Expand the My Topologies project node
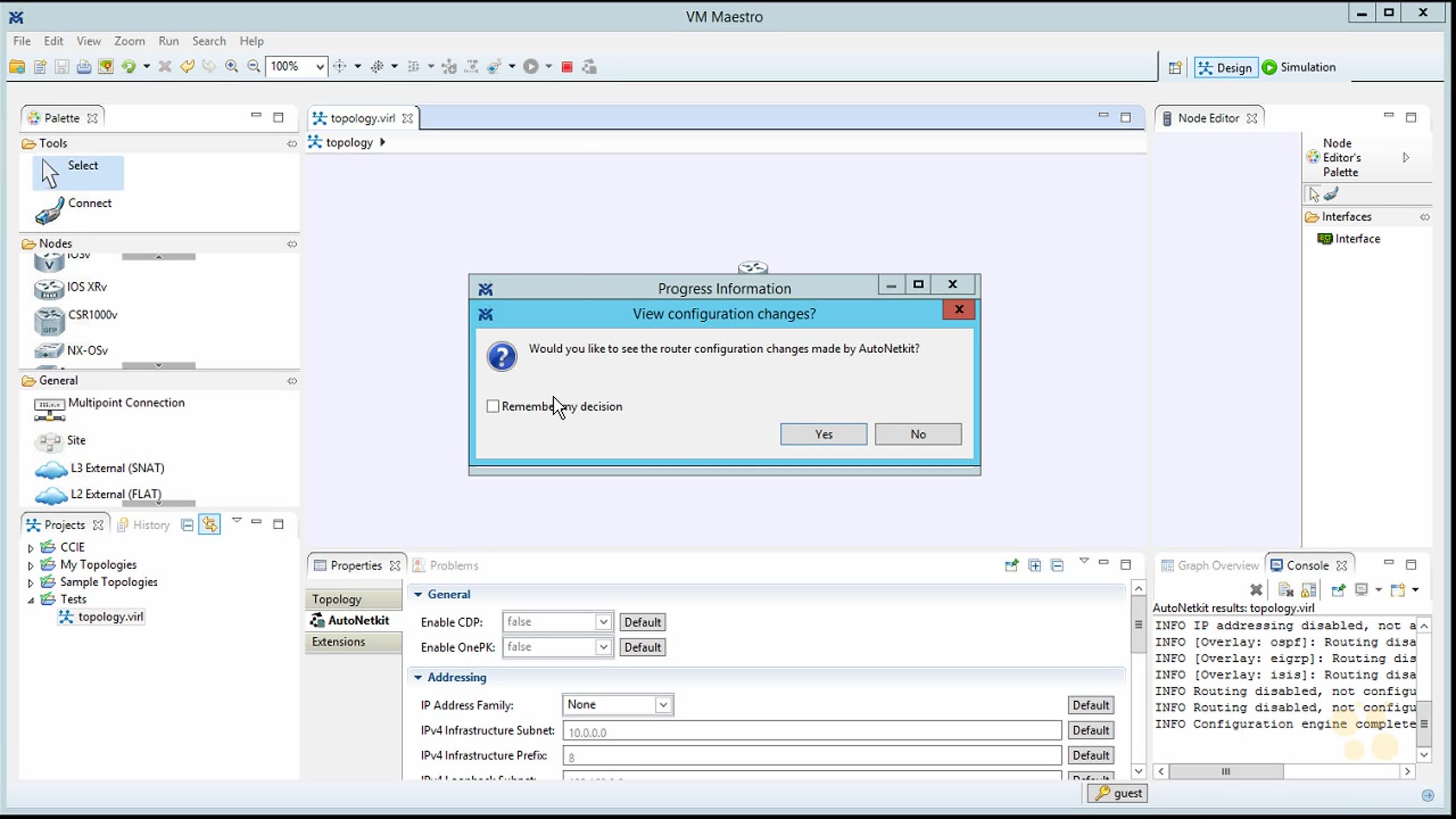The width and height of the screenshot is (1456, 819). point(31,565)
